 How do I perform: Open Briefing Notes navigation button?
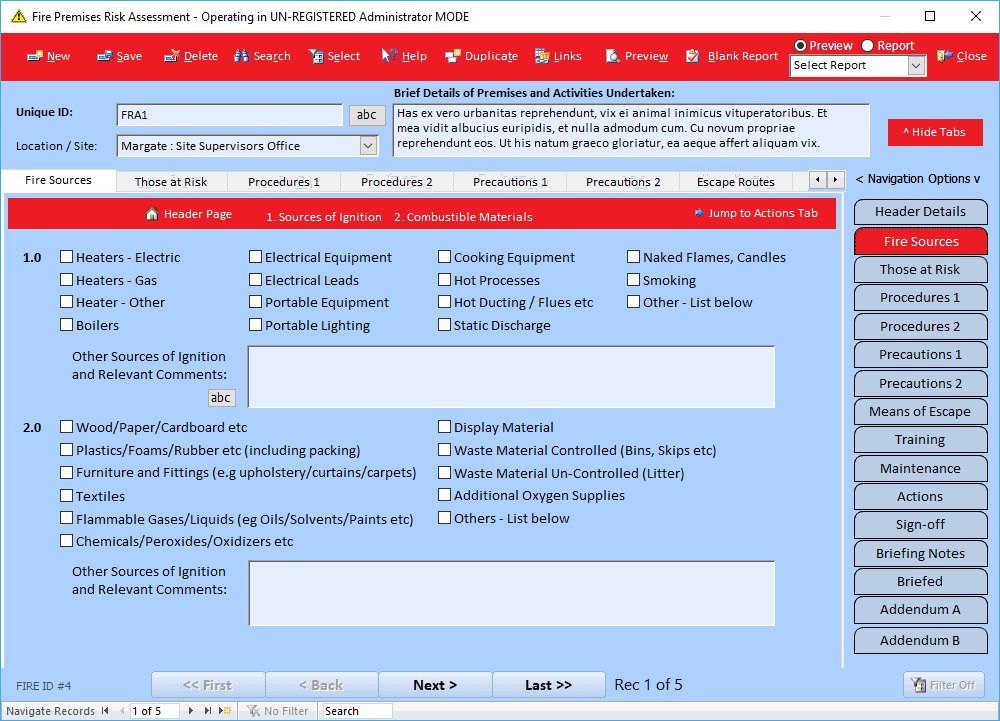pyautogui.click(x=920, y=553)
